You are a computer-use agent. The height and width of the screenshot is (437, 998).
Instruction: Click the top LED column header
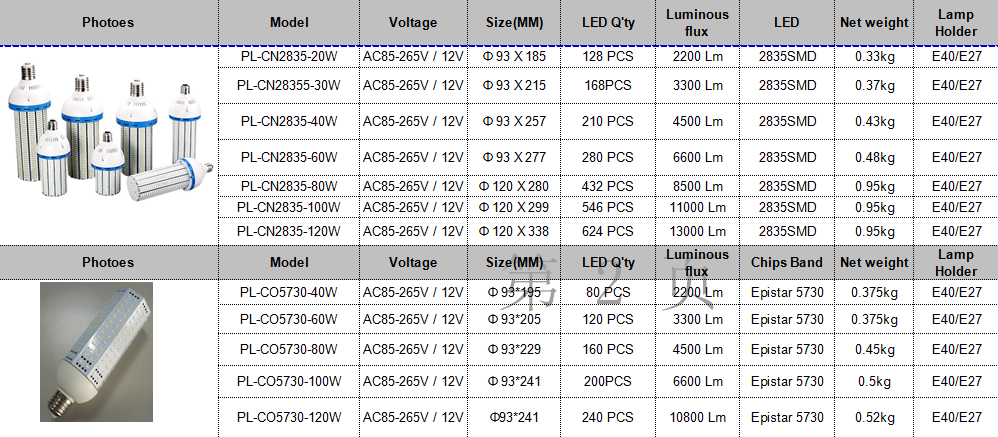pos(787,22)
